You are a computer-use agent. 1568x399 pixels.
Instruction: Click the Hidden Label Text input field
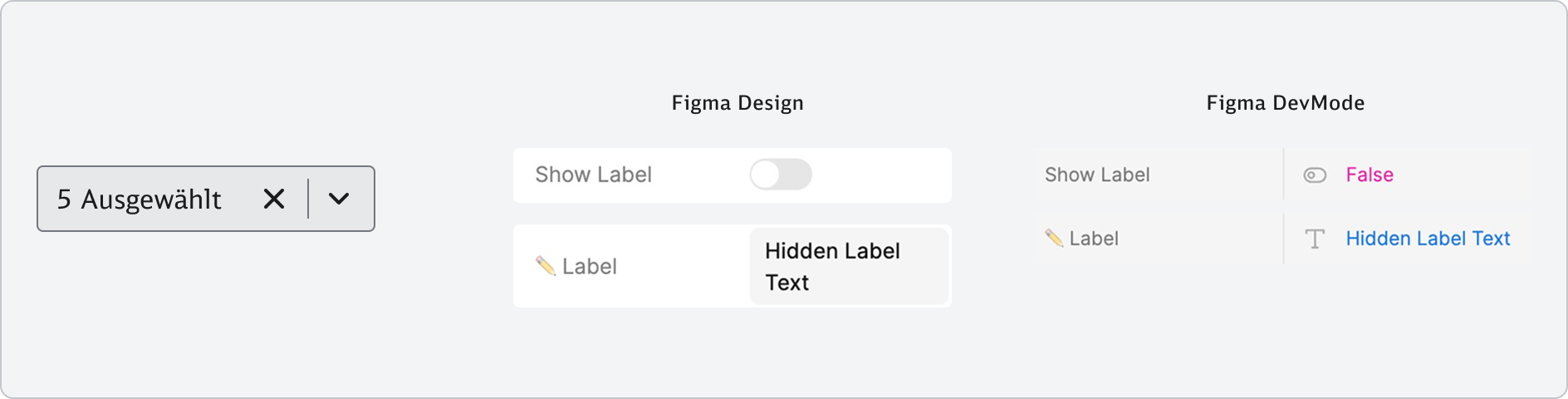point(848,267)
